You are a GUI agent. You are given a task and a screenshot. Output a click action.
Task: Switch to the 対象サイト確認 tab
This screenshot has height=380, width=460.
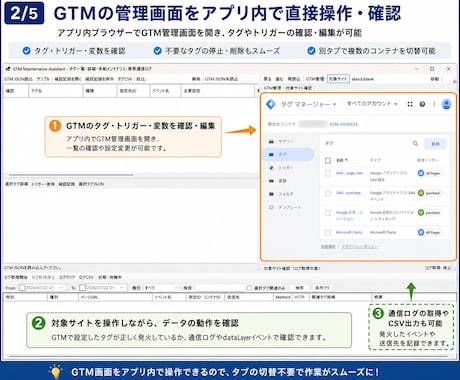click(299, 88)
